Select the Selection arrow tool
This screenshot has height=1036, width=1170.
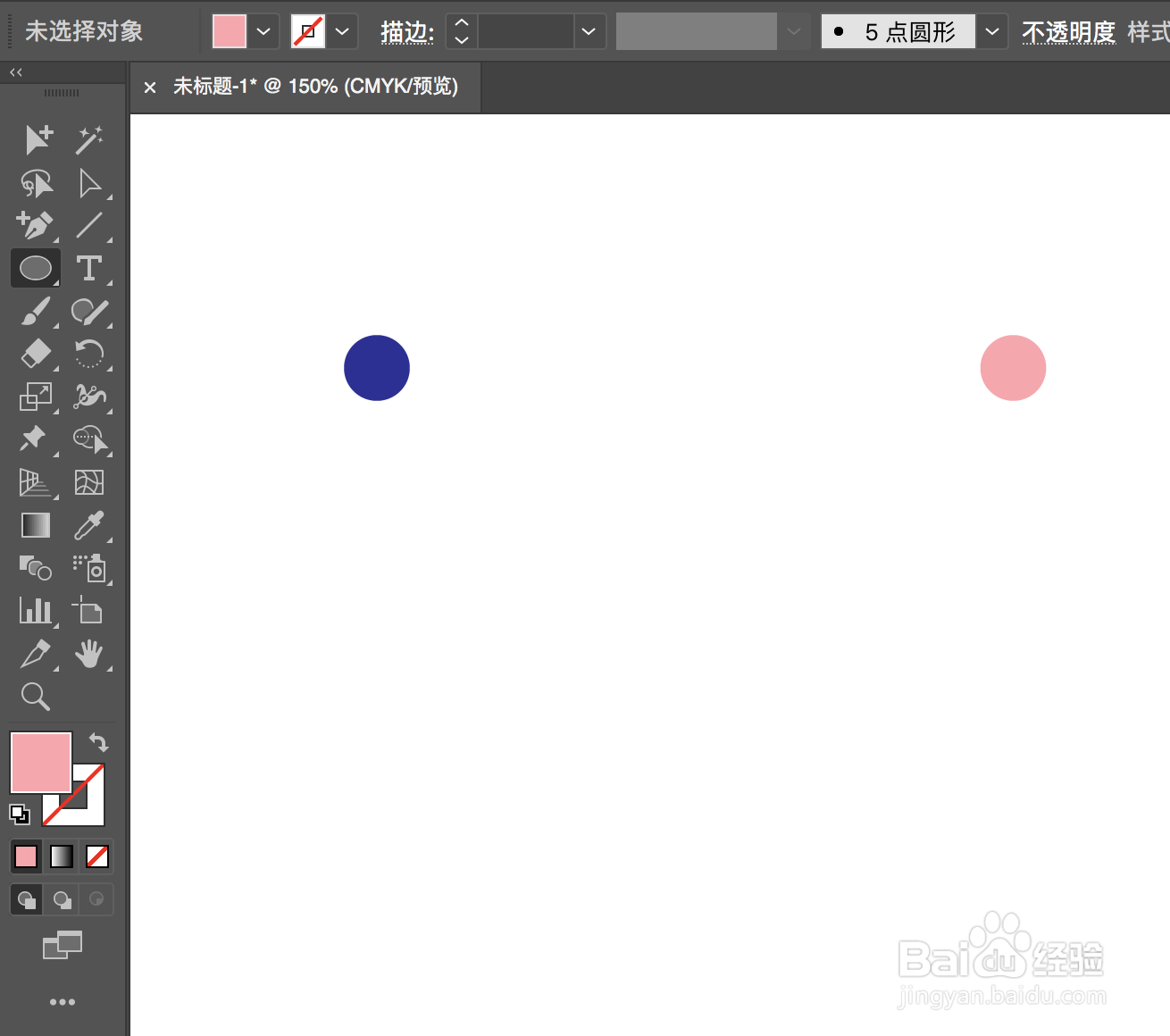38,140
